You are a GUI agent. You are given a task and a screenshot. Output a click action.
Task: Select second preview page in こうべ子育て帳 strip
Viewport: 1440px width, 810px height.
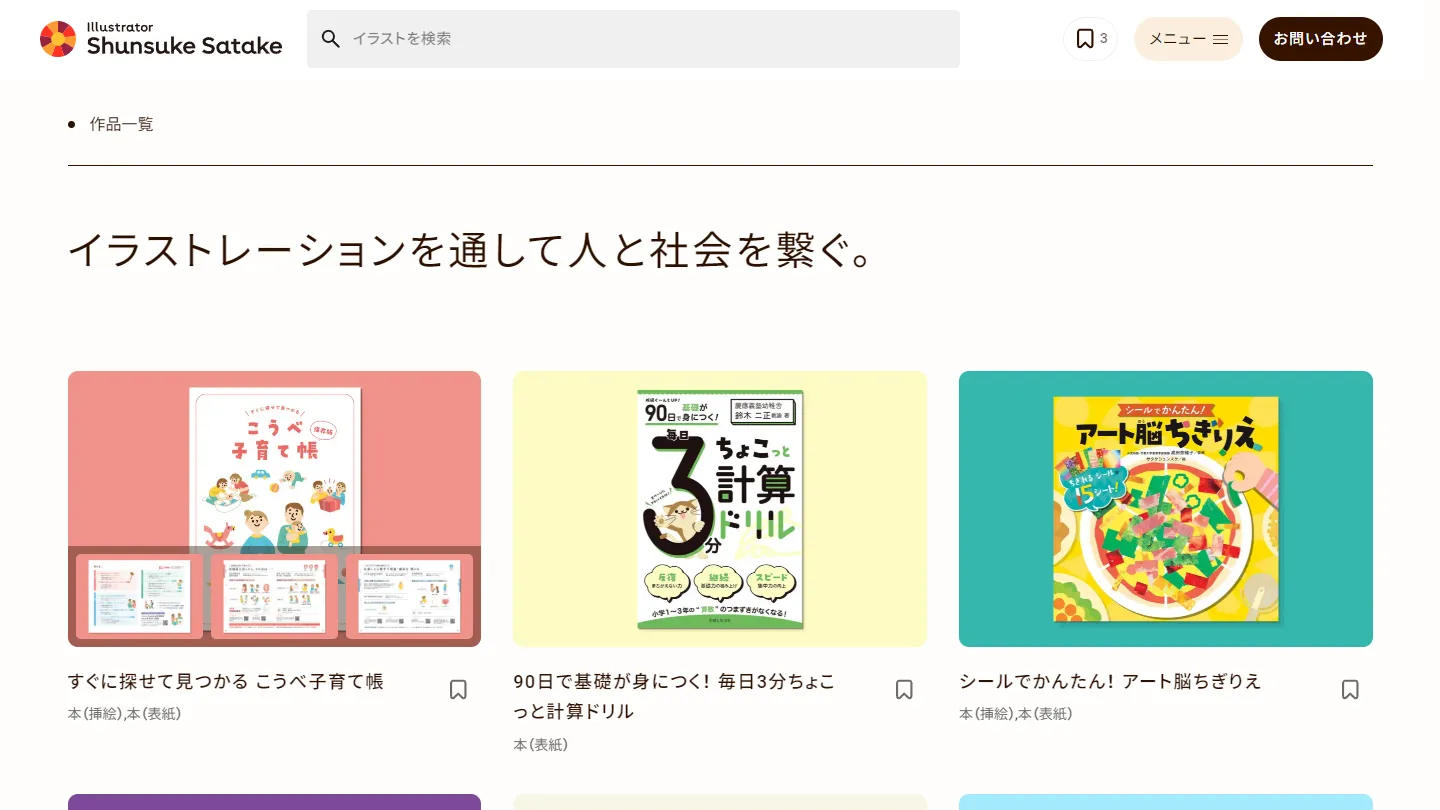[274, 596]
